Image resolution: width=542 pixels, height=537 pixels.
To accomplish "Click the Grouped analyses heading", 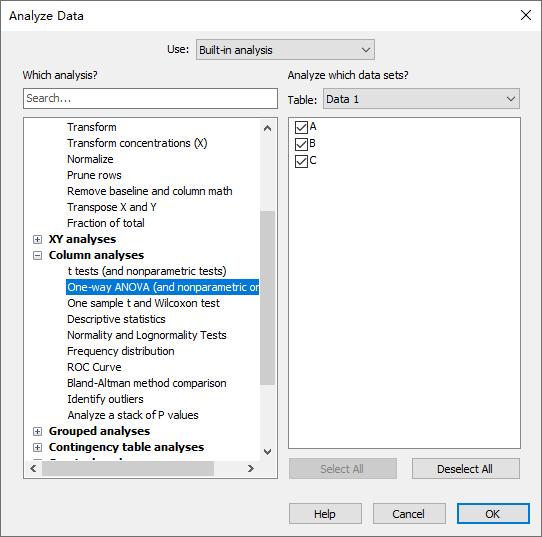I will point(99,431).
